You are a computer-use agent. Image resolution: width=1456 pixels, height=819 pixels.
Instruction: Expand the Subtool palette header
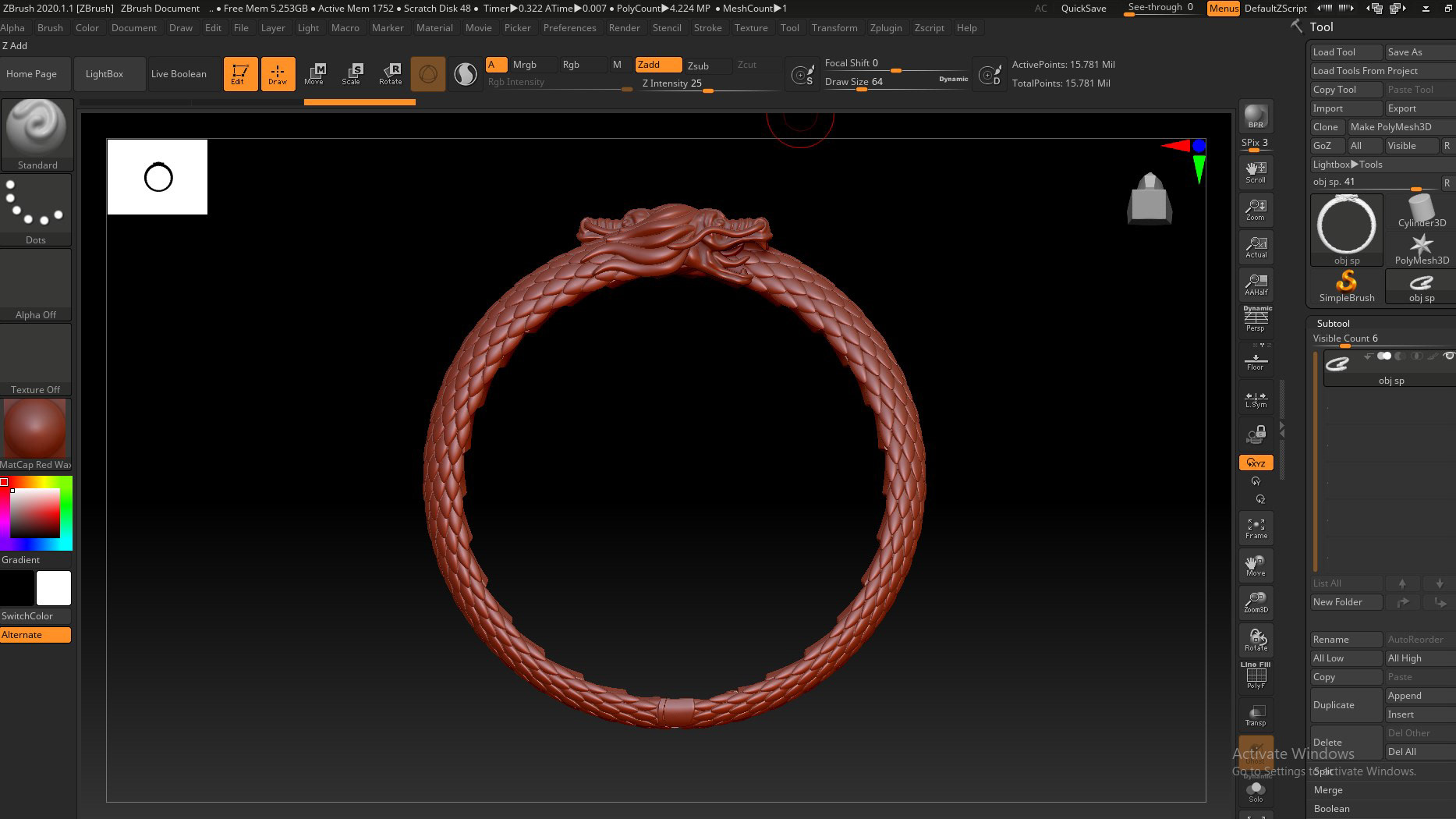[1333, 323]
